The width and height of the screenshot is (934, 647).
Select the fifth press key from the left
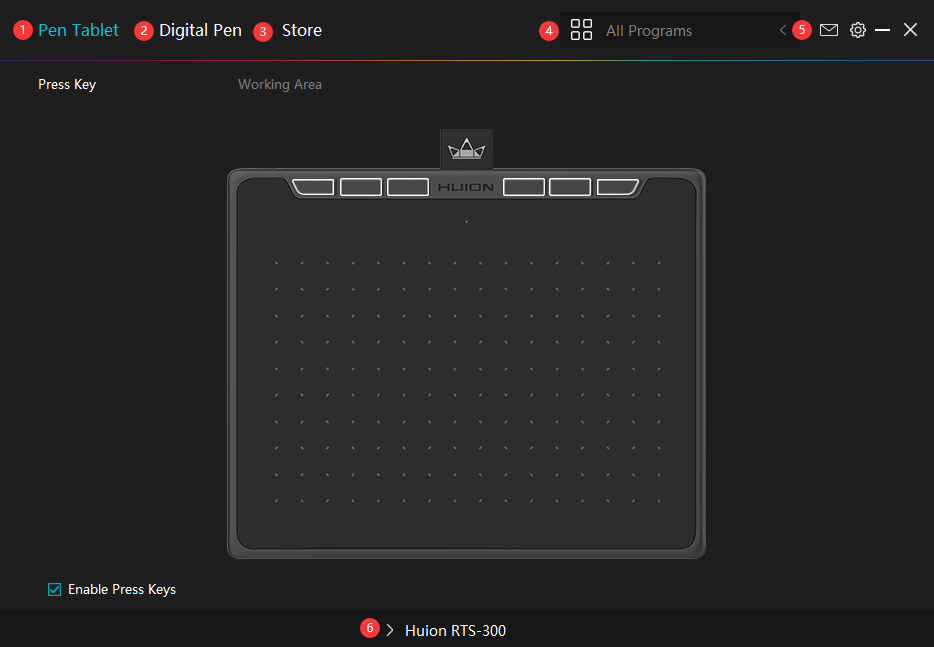click(570, 186)
